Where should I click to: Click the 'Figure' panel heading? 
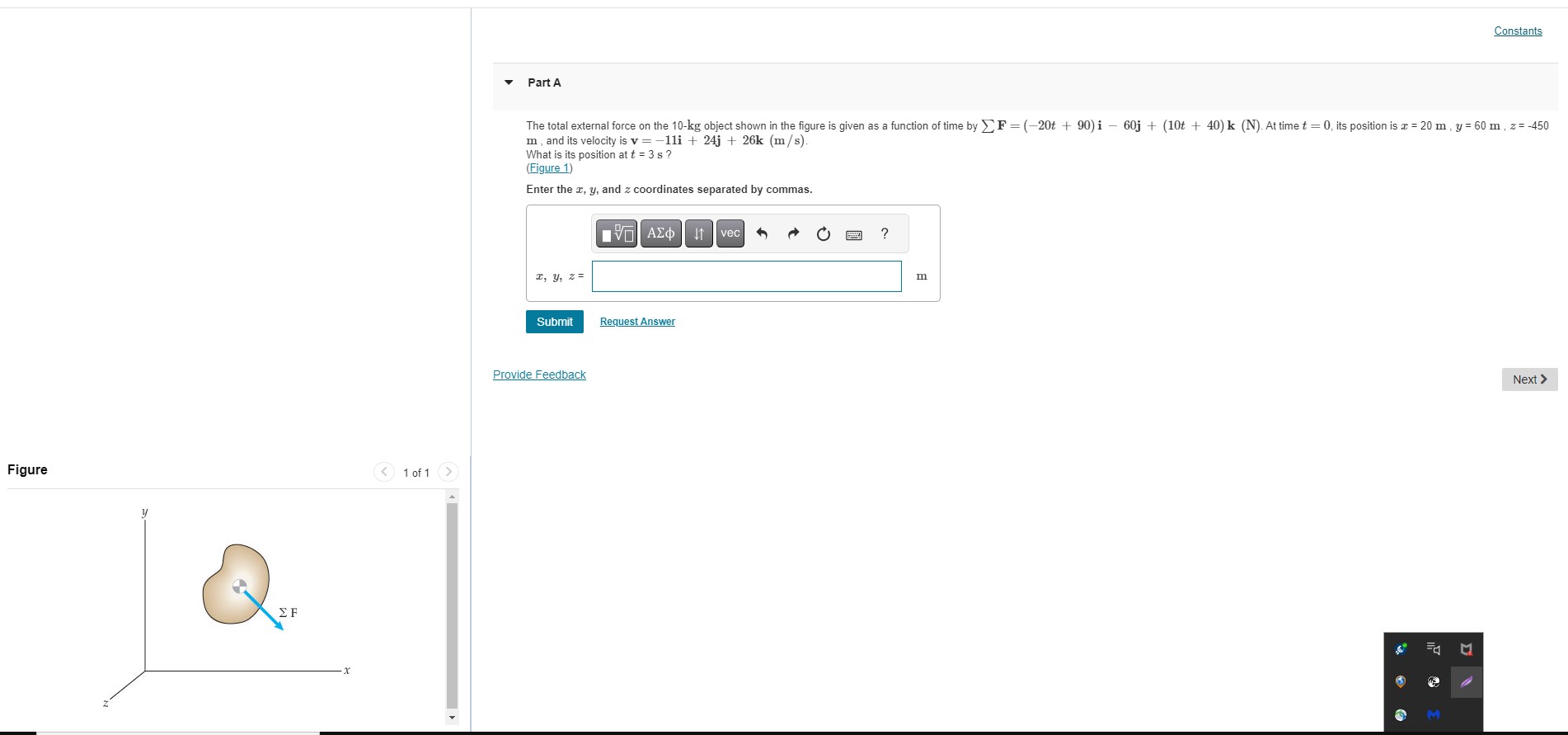tap(27, 469)
